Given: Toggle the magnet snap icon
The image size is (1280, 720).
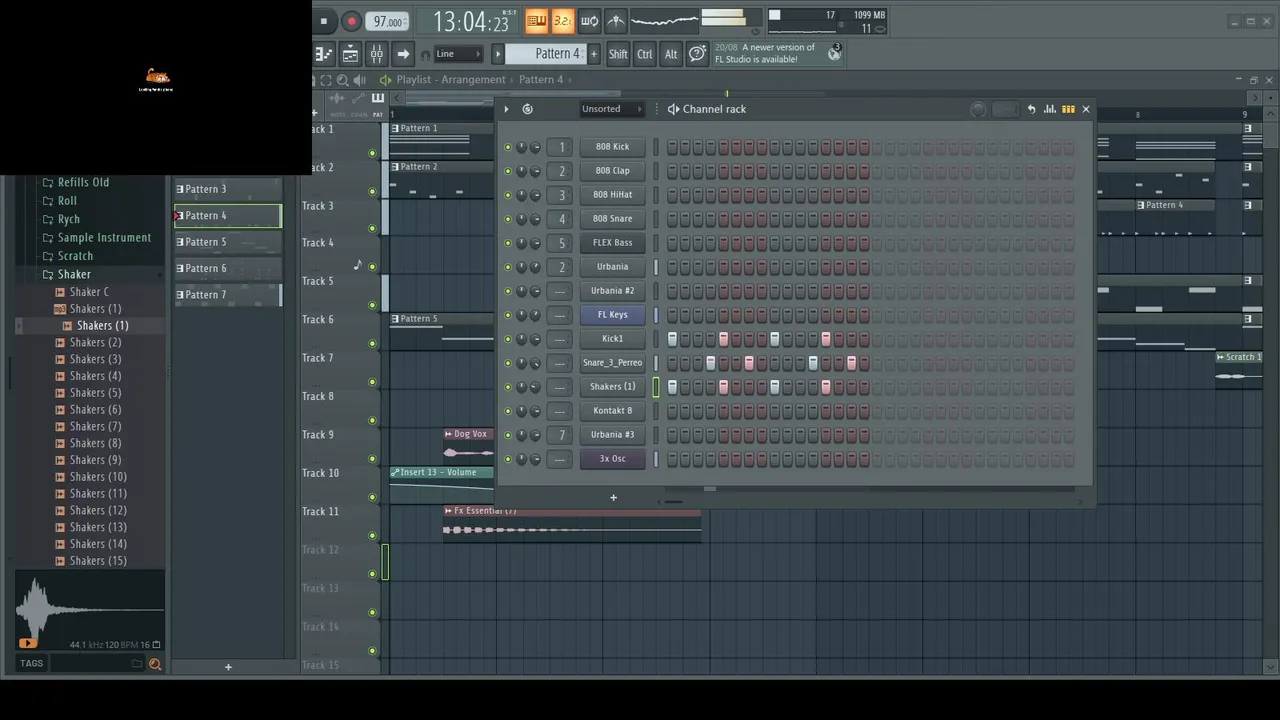Looking at the screenshot, I should pyautogui.click(x=425, y=55).
